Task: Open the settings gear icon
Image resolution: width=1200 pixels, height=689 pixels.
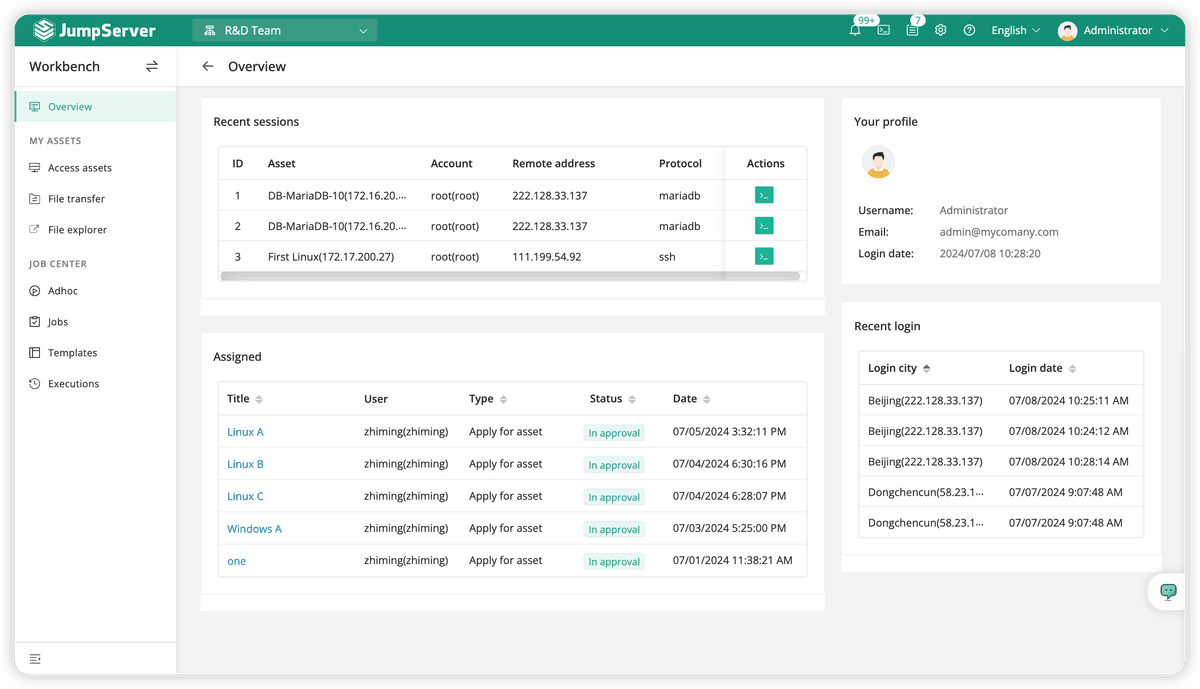Action: (x=941, y=31)
